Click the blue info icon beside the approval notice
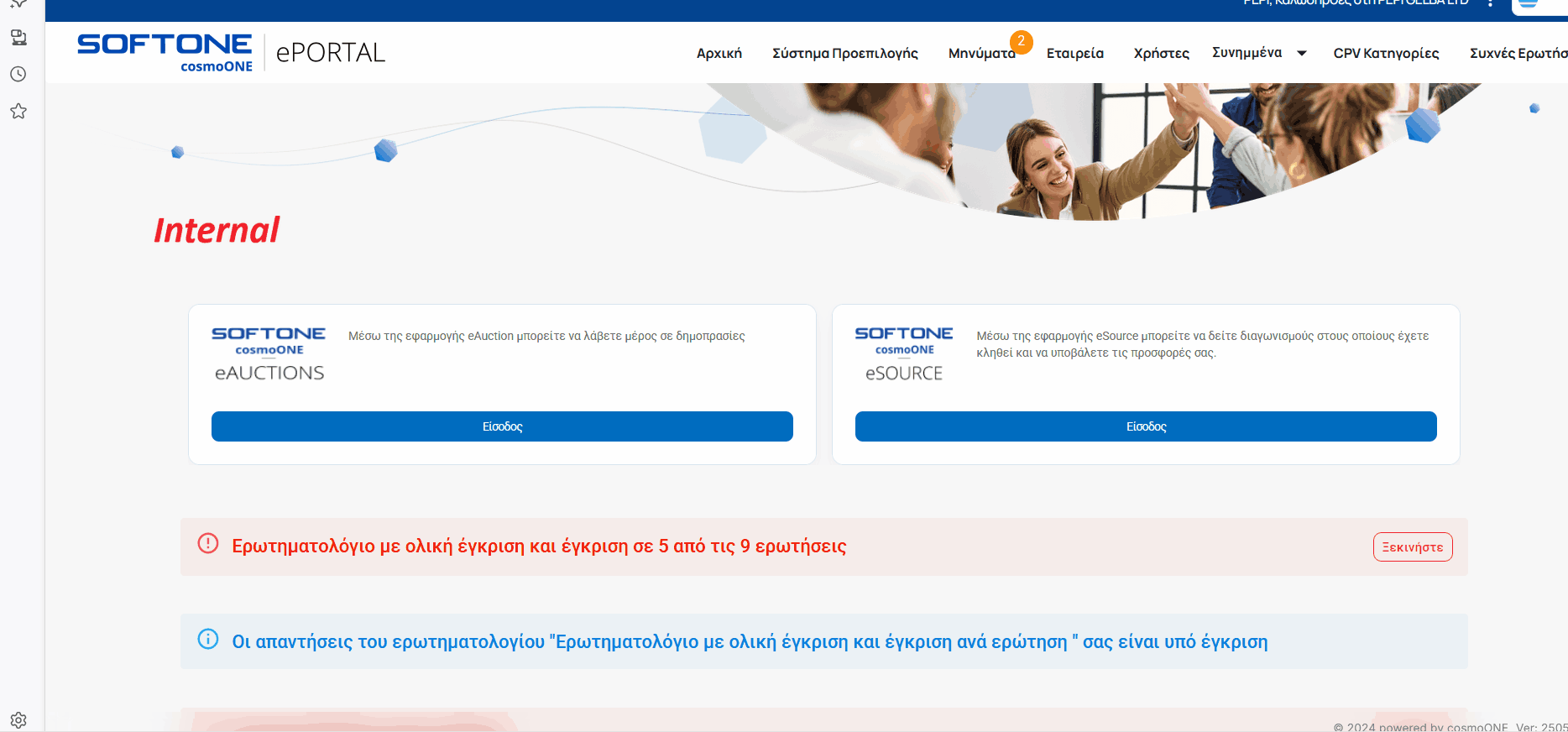Screen dimensions: 1568x732 coord(208,640)
